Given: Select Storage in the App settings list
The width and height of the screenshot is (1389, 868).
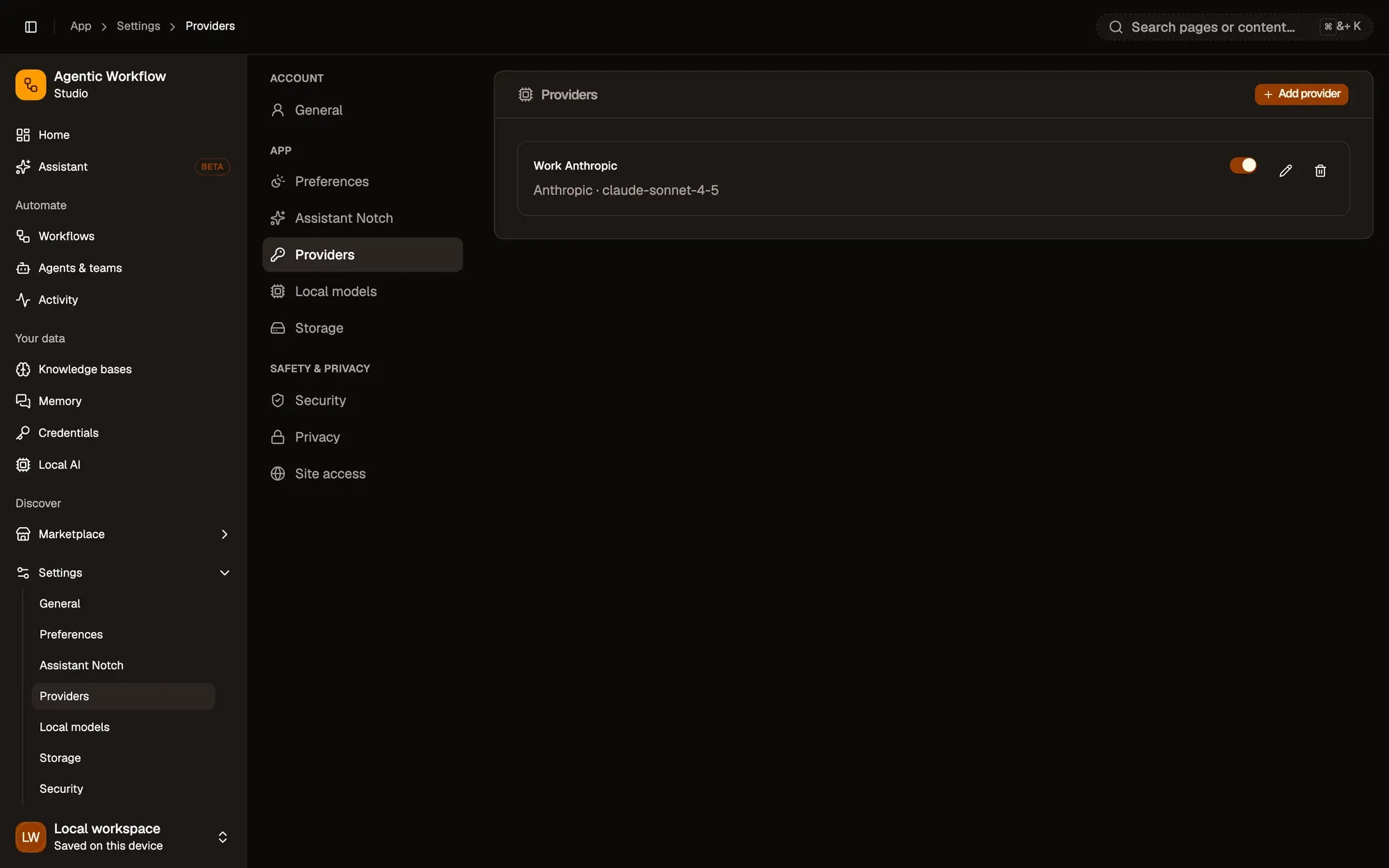Looking at the screenshot, I should [x=363, y=328].
